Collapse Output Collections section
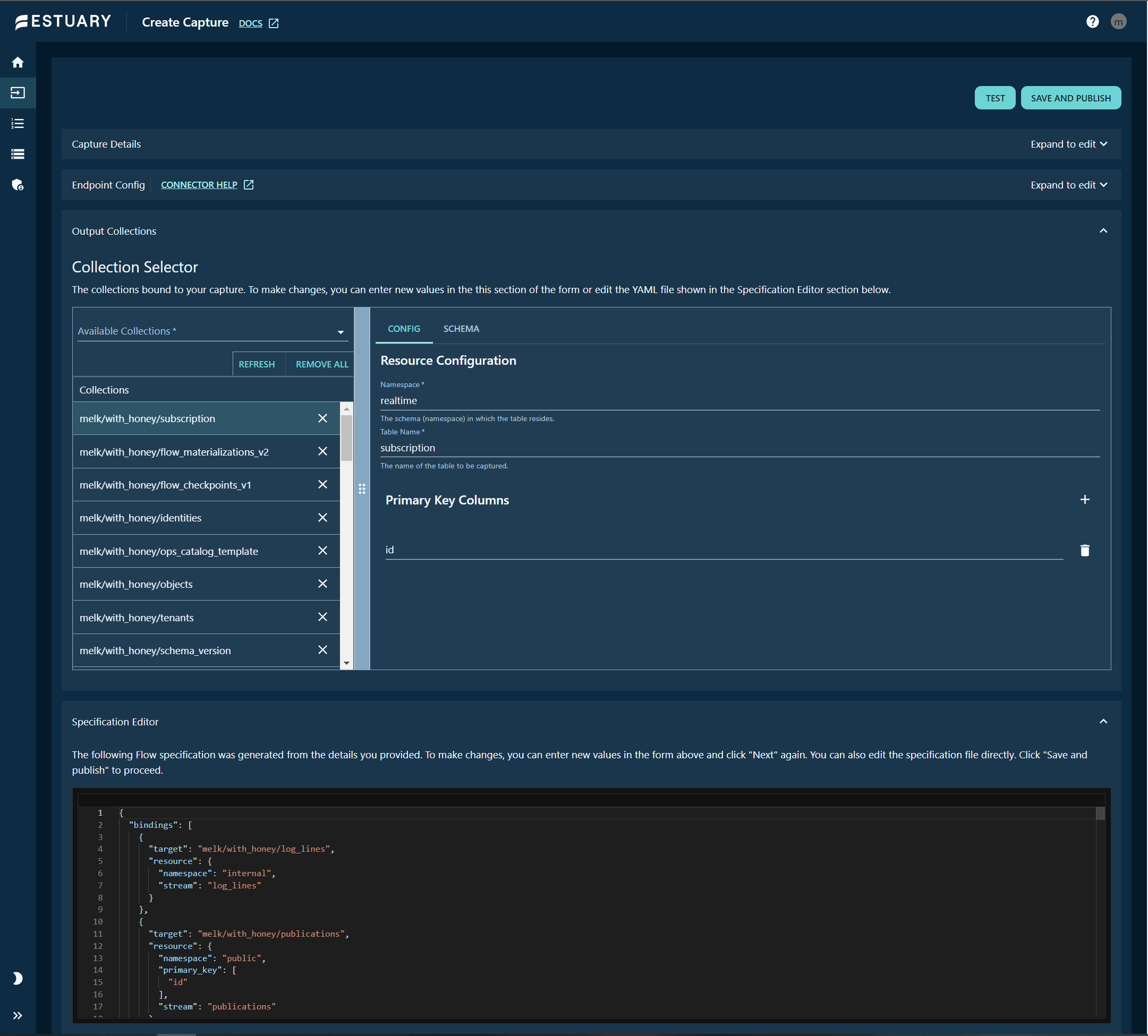 pos(1103,230)
